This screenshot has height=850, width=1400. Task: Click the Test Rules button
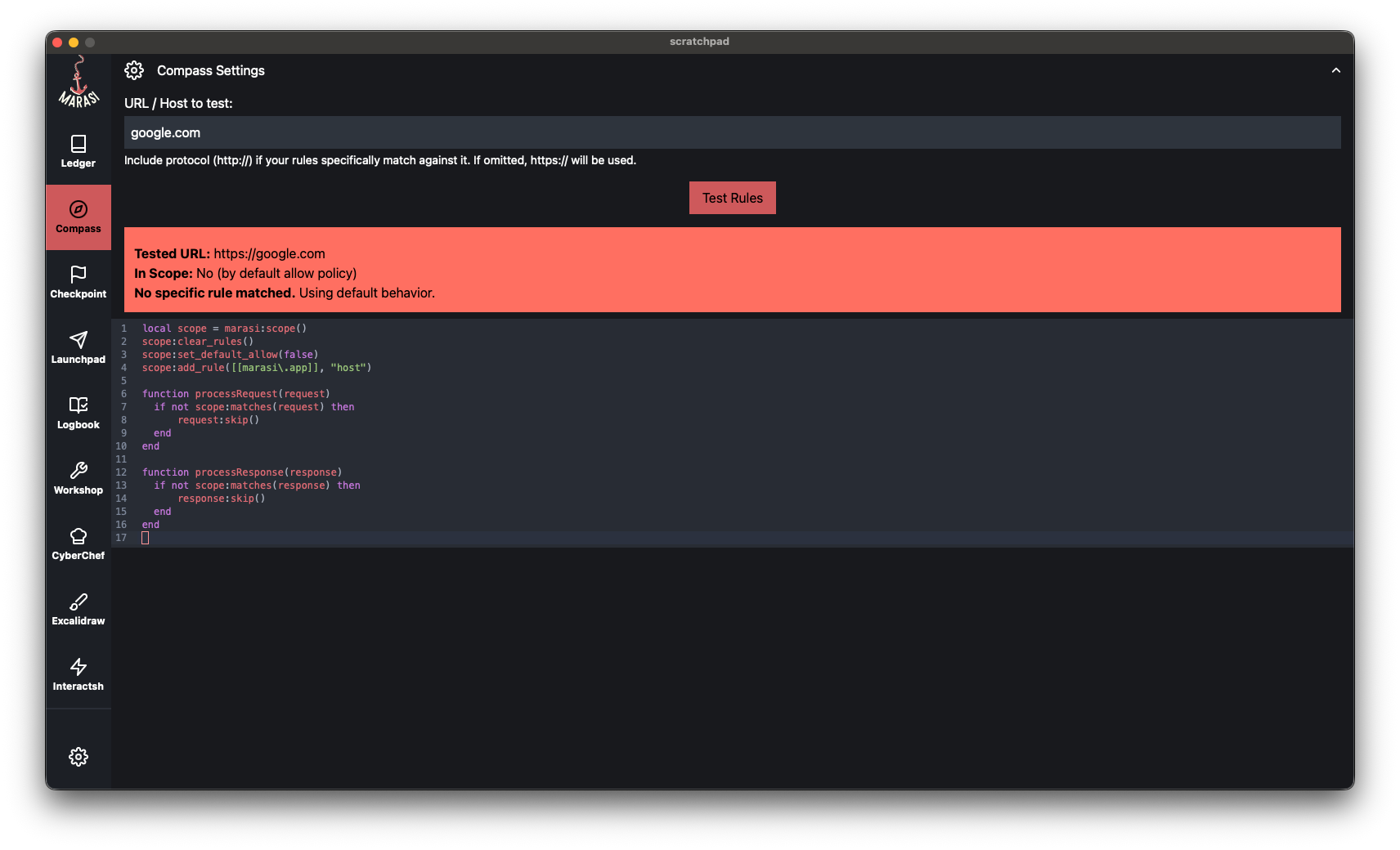tap(732, 198)
